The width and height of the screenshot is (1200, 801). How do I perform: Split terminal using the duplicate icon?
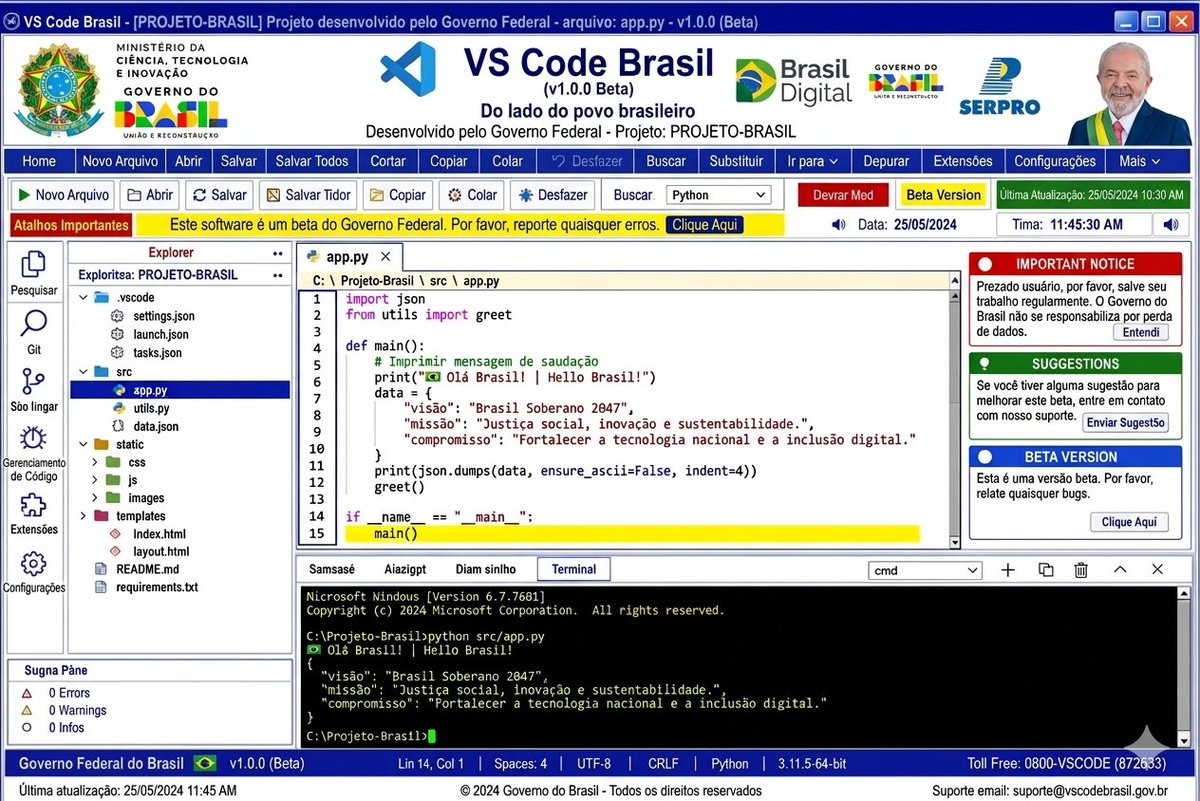click(1046, 570)
